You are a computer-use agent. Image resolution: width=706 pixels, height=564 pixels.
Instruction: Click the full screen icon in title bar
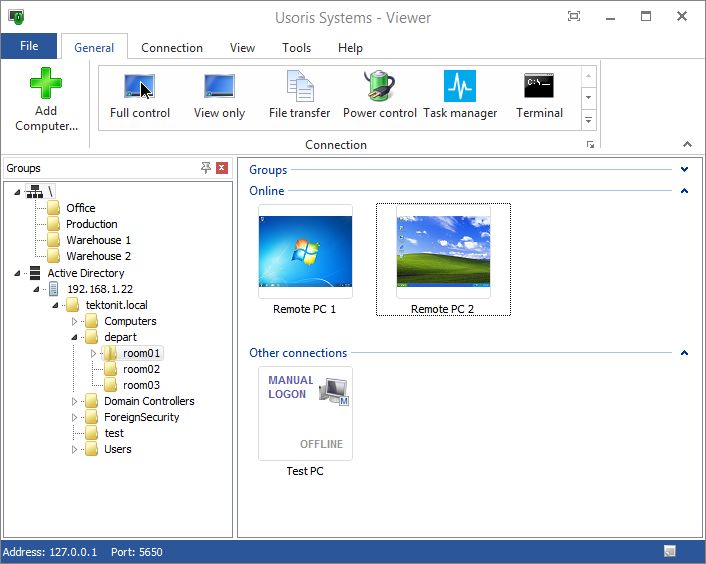click(x=574, y=17)
